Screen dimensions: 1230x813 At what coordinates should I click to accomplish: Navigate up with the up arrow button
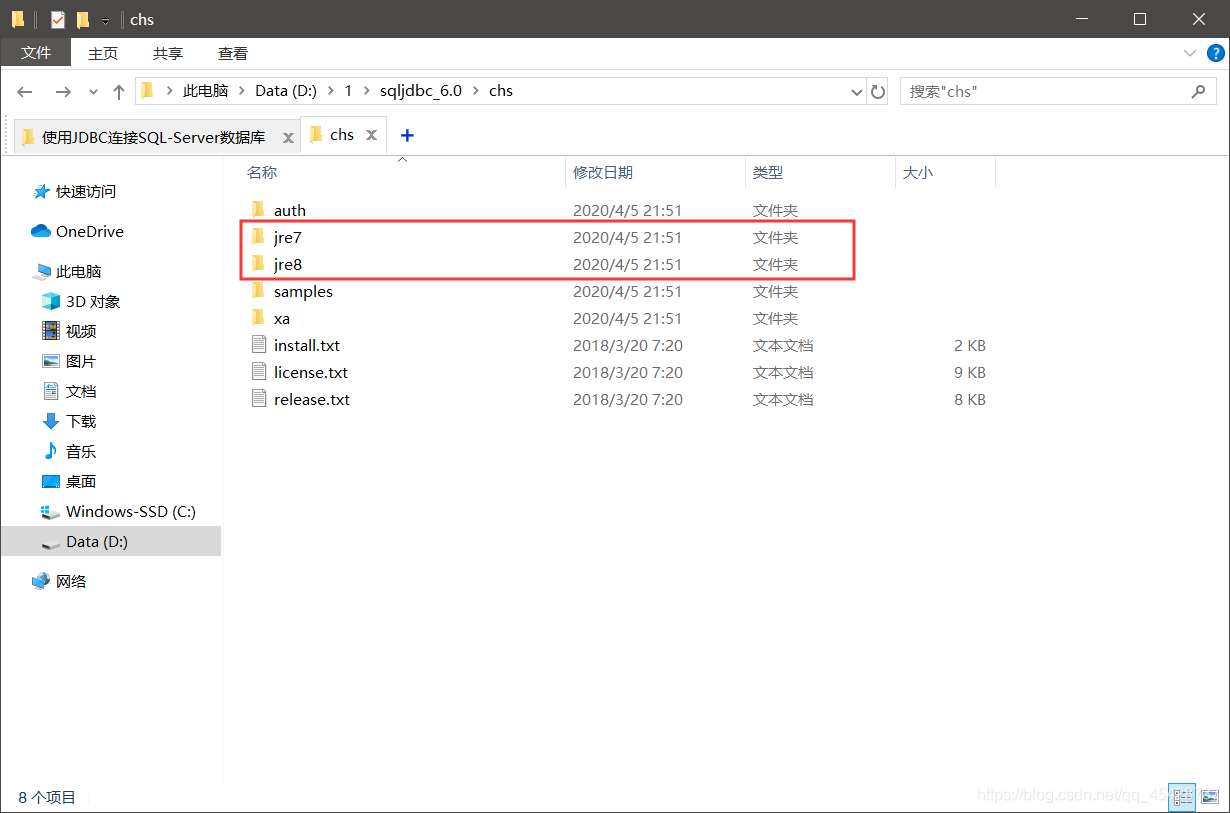pos(119,91)
